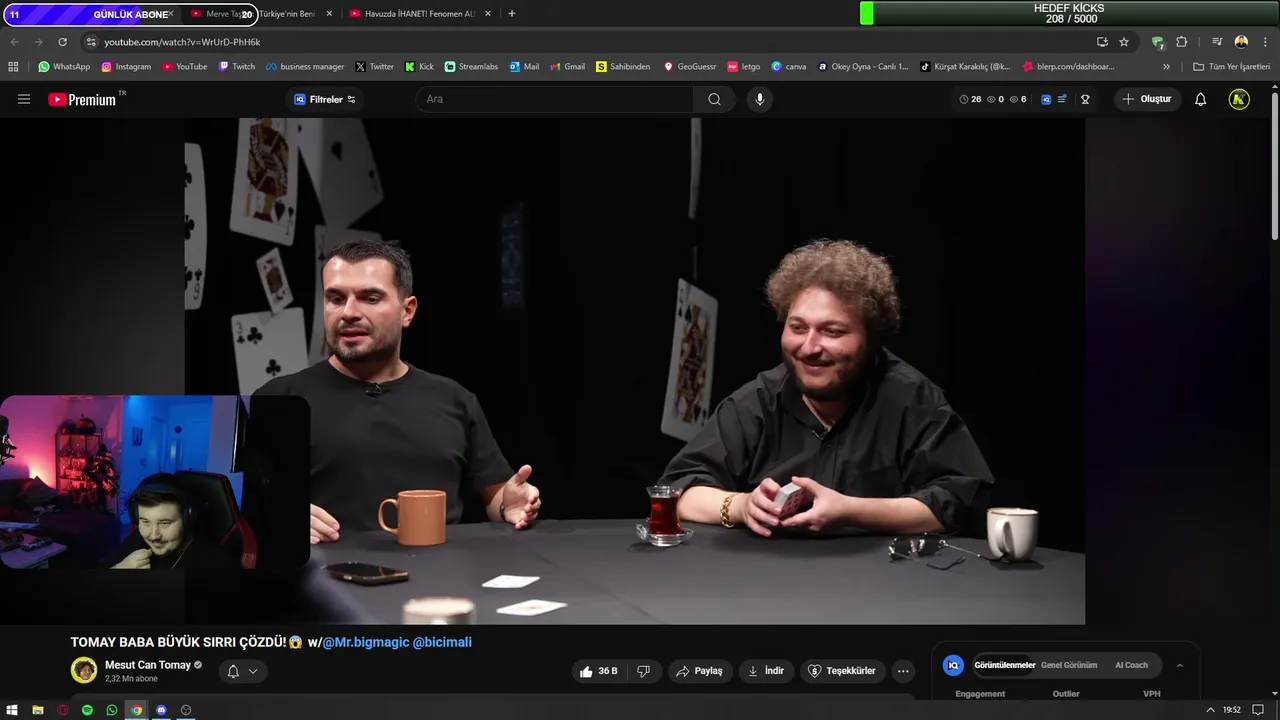Open Chrome extensions puzzle icon
Image resolution: width=1280 pixels, height=720 pixels.
pos(1181,42)
